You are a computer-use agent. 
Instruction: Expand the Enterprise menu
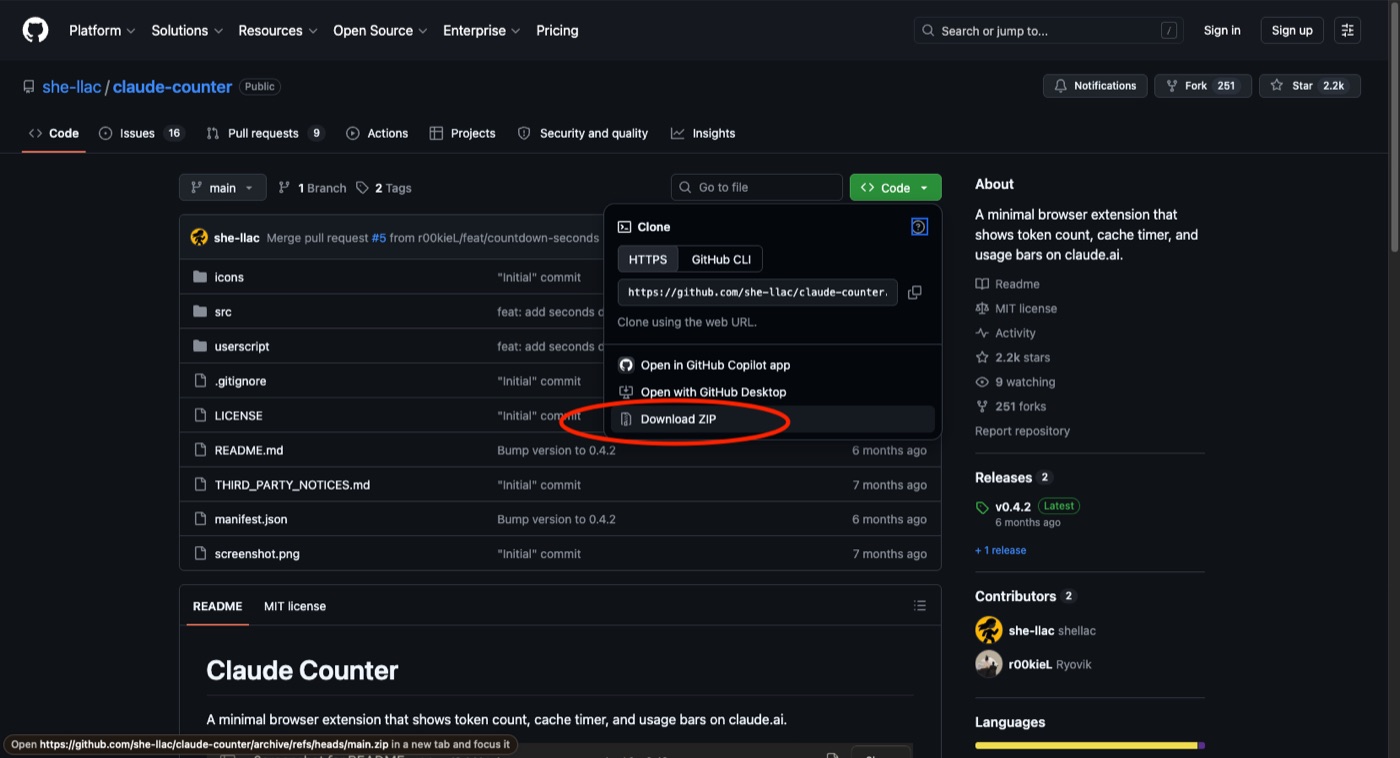point(481,30)
